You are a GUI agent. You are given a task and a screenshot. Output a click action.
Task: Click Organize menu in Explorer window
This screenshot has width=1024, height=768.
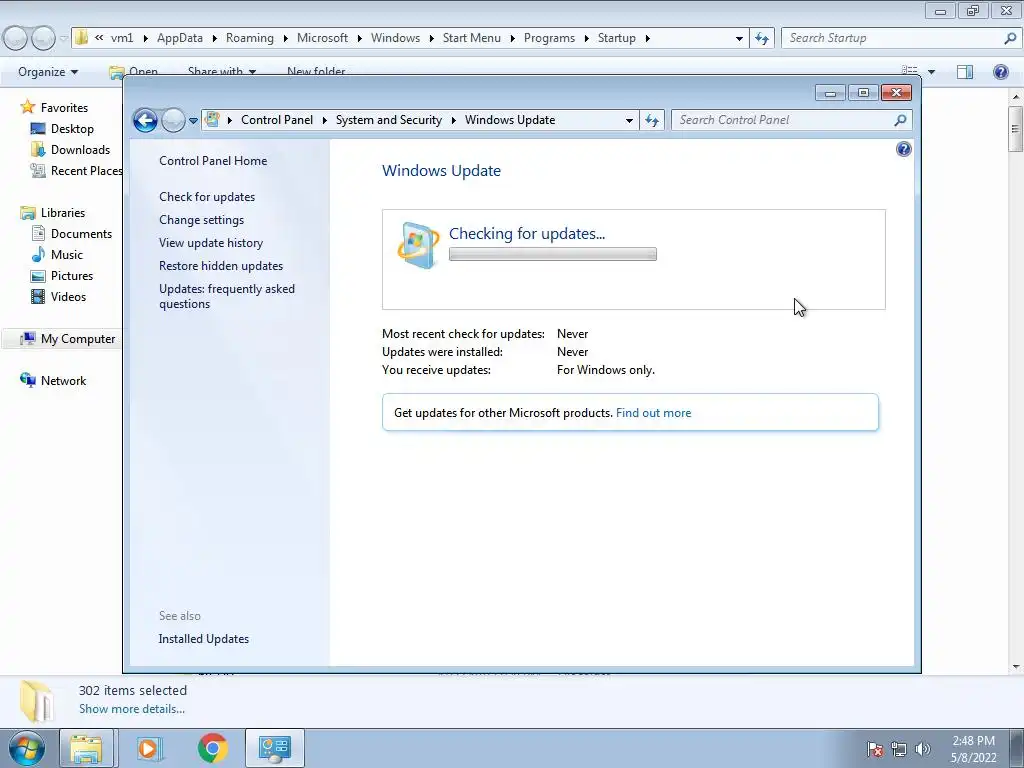pos(48,72)
